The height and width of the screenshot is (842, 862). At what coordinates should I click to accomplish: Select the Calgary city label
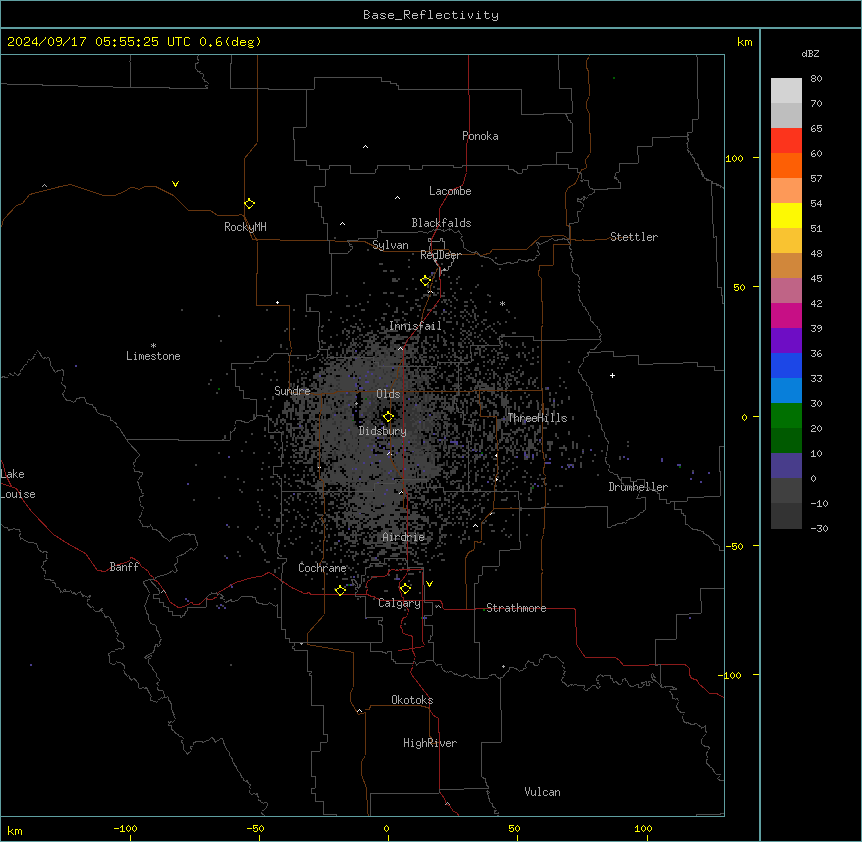pos(399,603)
